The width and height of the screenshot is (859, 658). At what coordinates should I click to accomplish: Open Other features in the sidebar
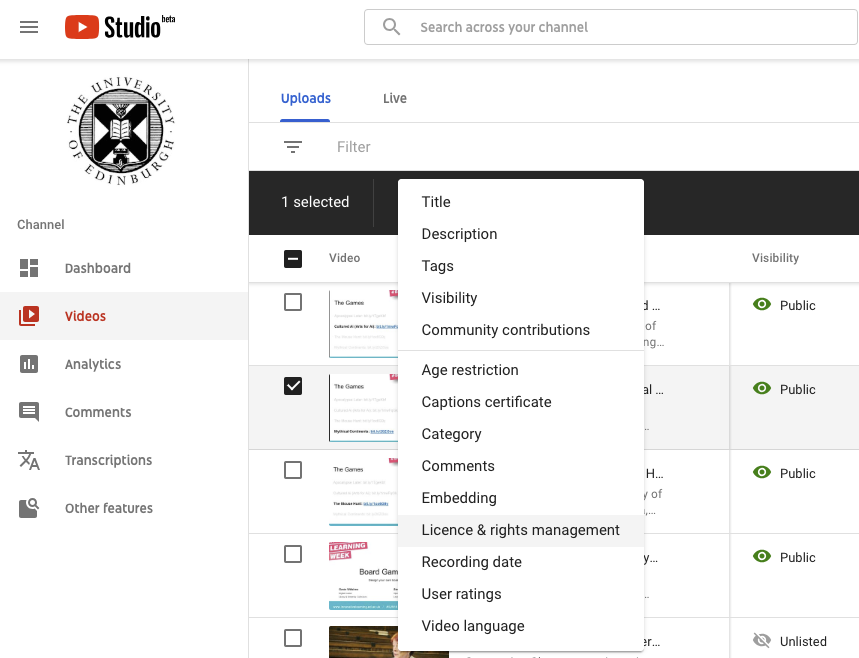[124, 508]
